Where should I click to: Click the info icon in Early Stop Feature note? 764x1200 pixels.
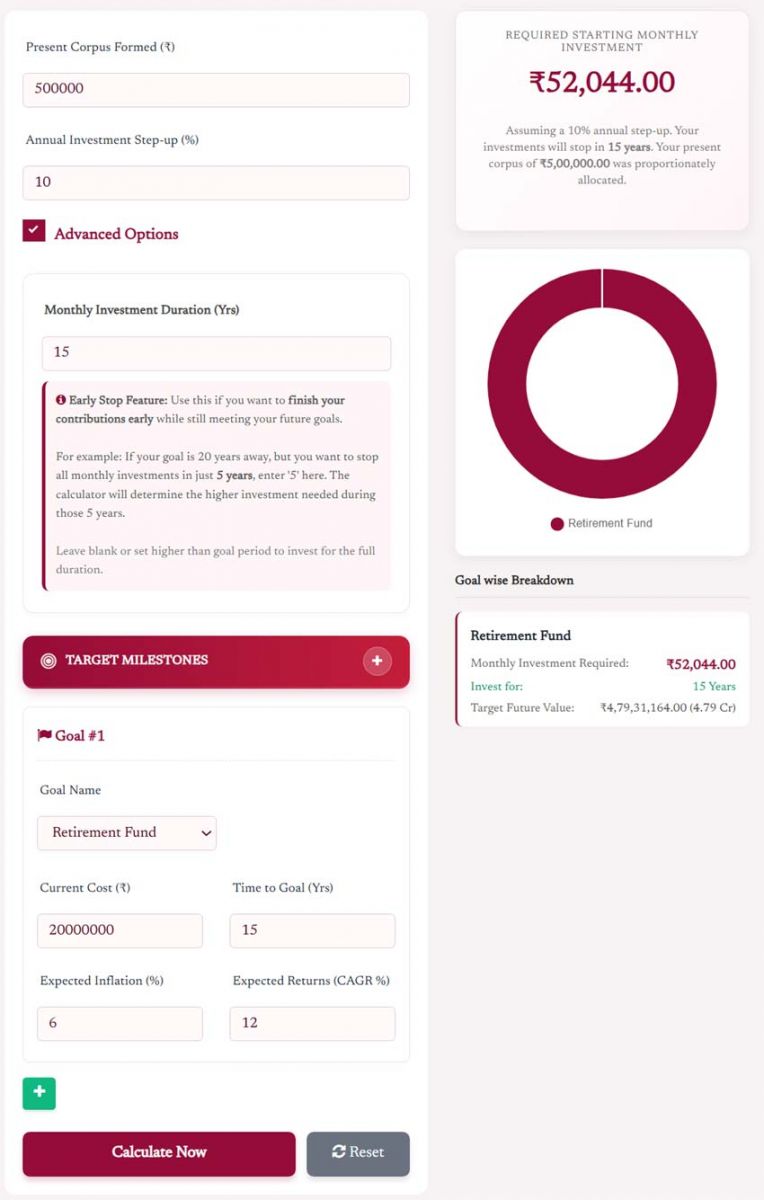[x=61, y=398]
